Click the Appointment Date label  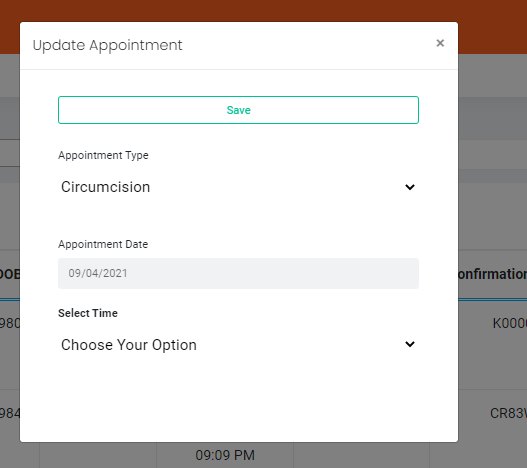[x=103, y=244]
